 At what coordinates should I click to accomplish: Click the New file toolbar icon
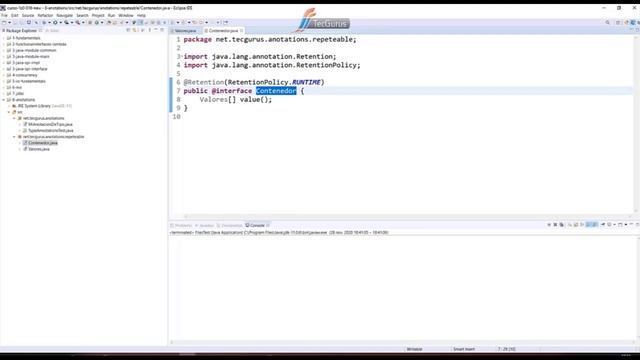(x=4, y=22)
